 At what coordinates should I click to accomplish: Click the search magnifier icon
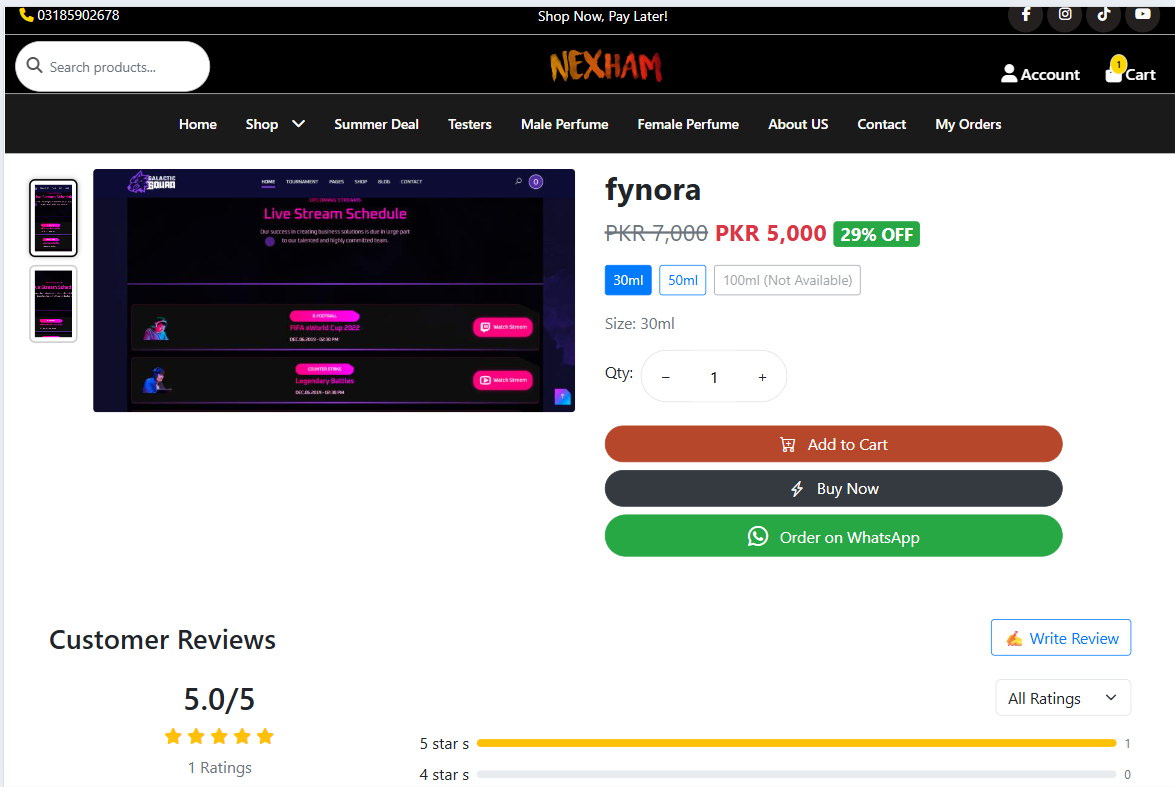click(34, 66)
